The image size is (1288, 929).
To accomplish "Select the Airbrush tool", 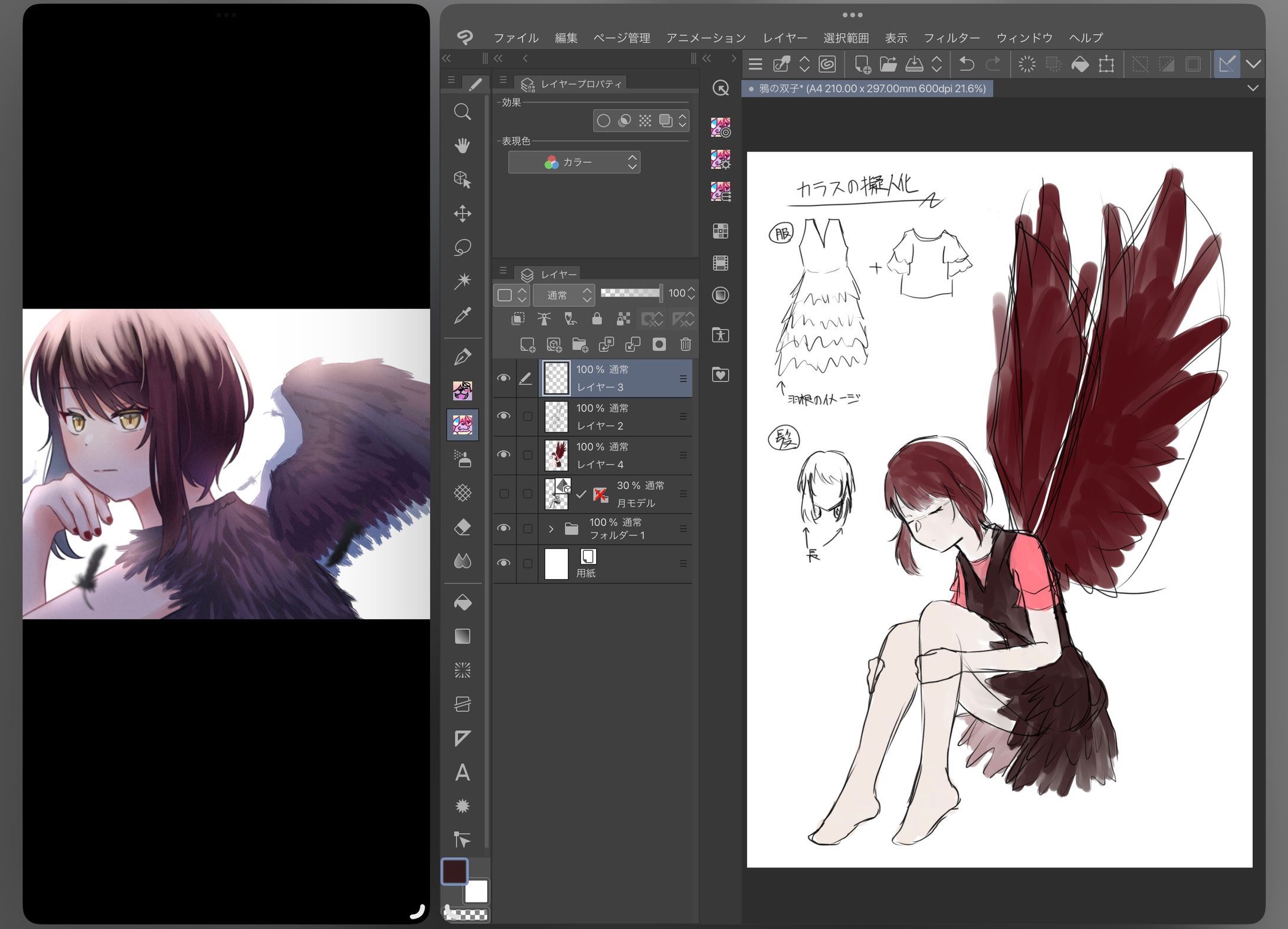I will (462, 458).
